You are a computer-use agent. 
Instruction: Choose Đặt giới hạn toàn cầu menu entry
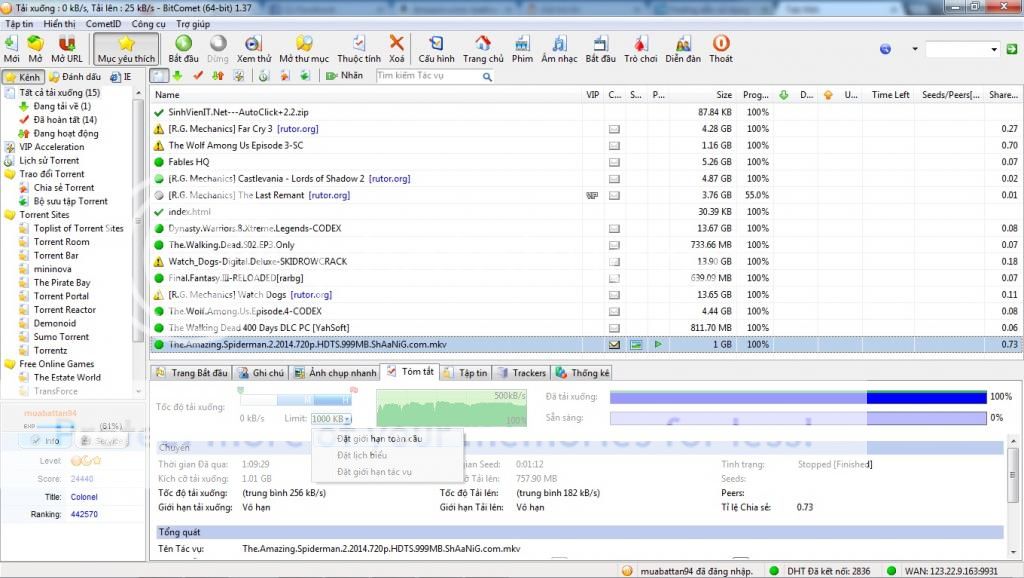tap(379, 439)
